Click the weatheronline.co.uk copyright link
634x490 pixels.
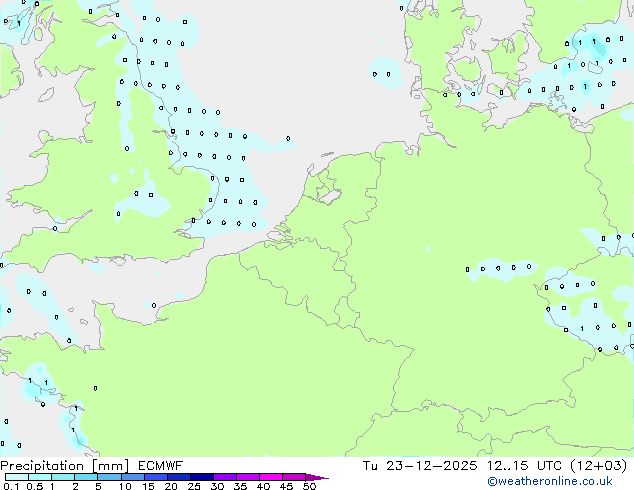coord(549,481)
